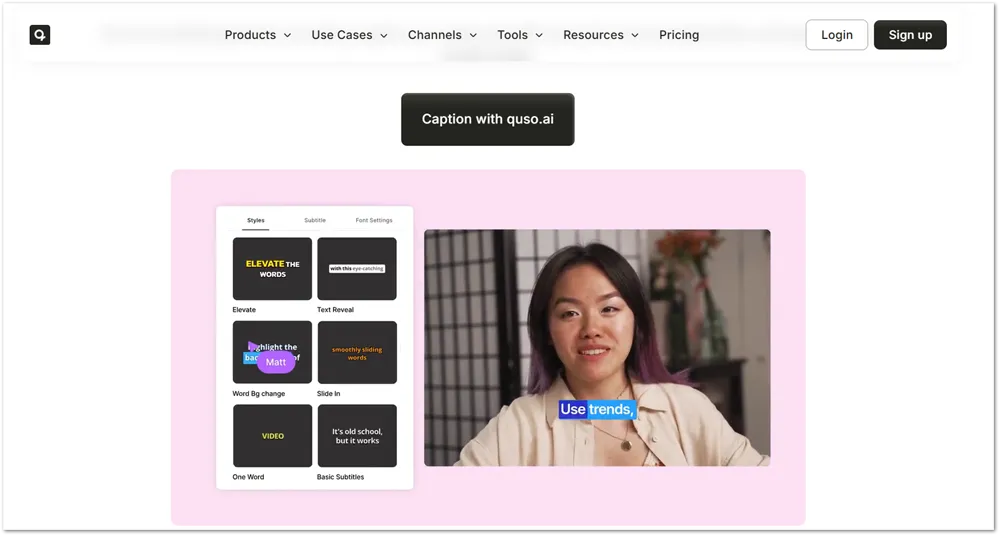
Task: Go to the Pricing page
Action: pos(679,35)
